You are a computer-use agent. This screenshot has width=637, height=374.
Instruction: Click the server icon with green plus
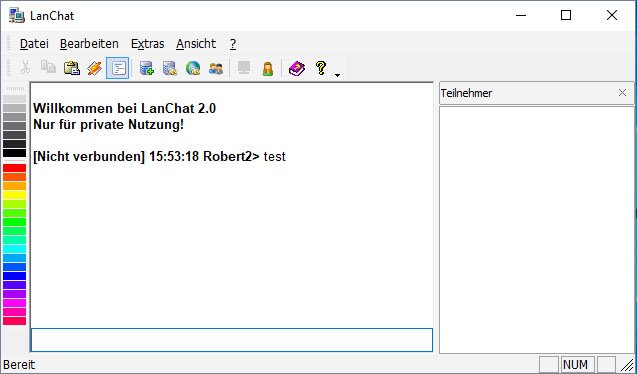[147, 68]
